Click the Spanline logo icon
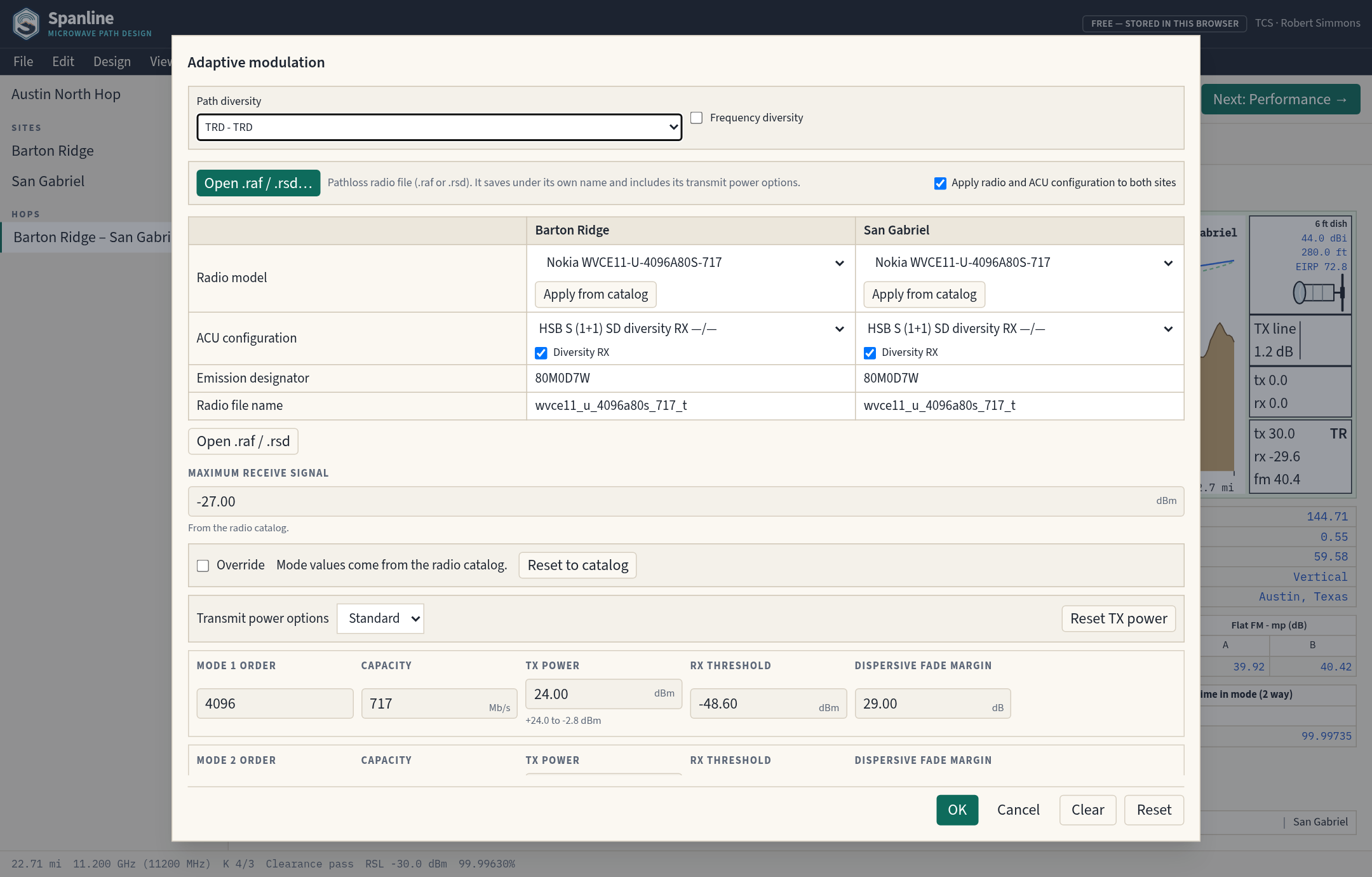 [x=26, y=24]
